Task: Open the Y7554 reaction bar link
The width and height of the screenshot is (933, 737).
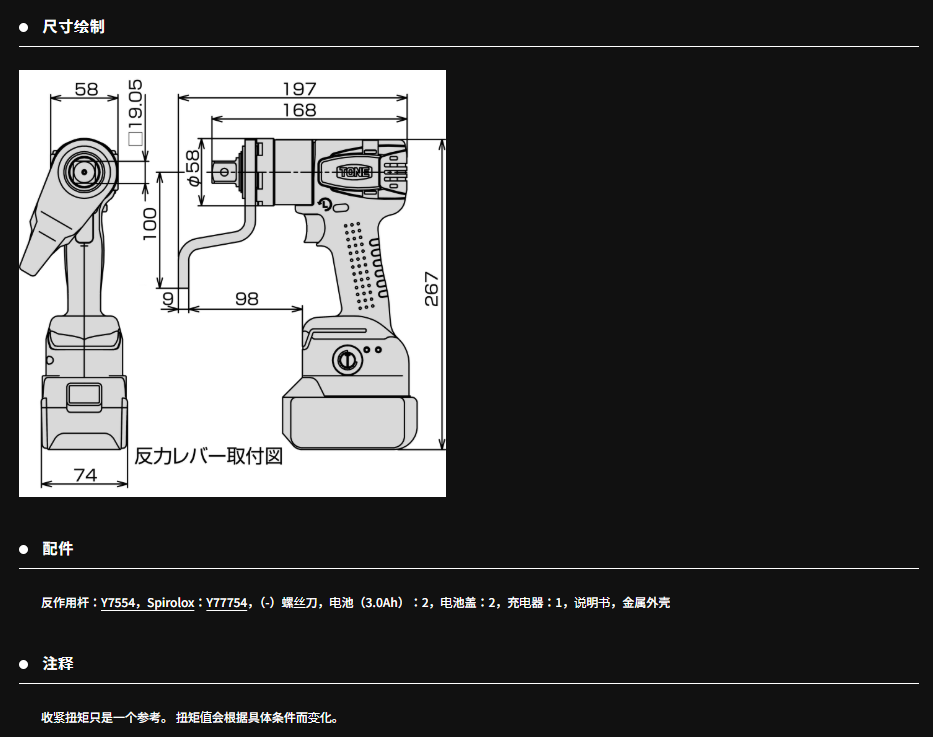Action: 118,603
